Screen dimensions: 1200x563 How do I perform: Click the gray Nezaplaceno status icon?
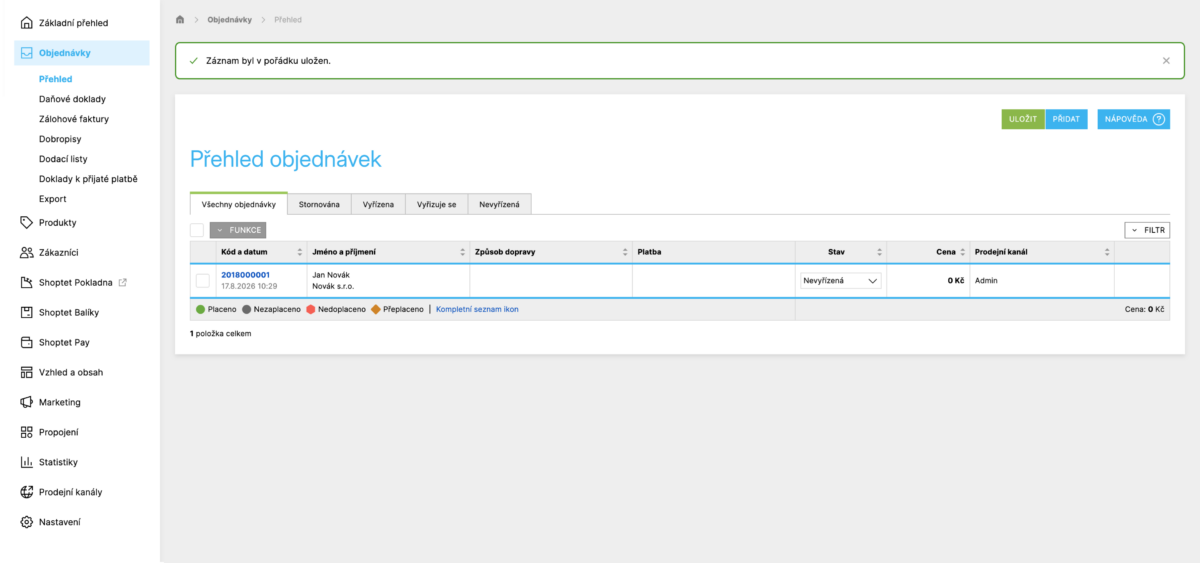coord(246,310)
